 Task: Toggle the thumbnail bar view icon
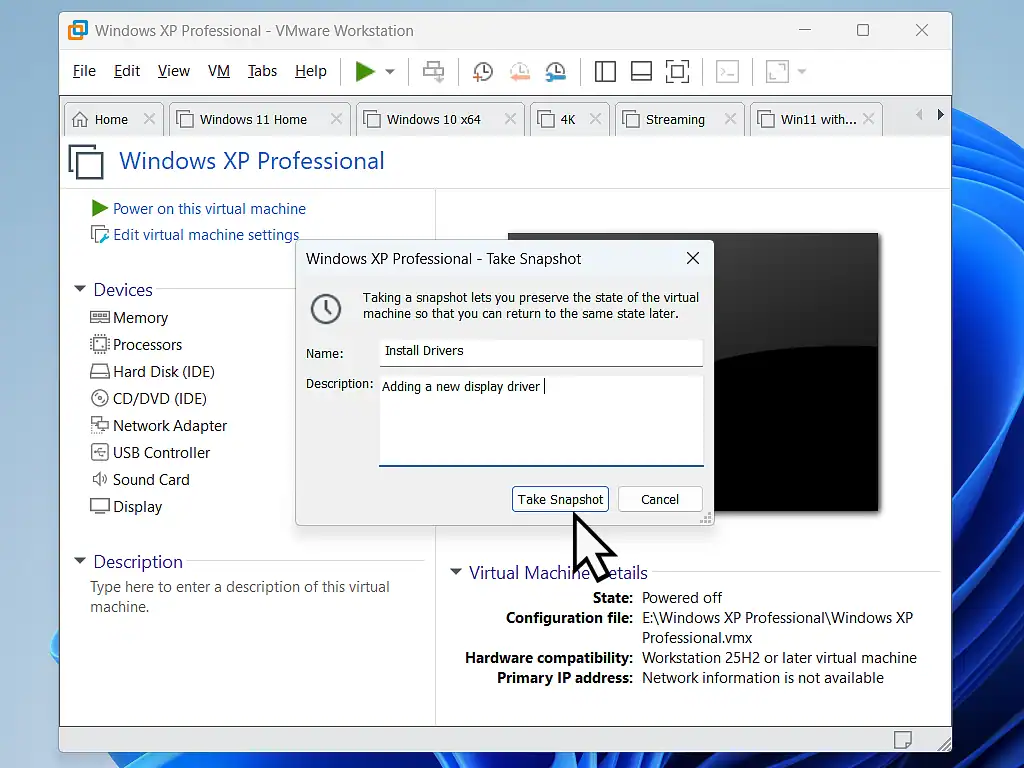(x=641, y=71)
